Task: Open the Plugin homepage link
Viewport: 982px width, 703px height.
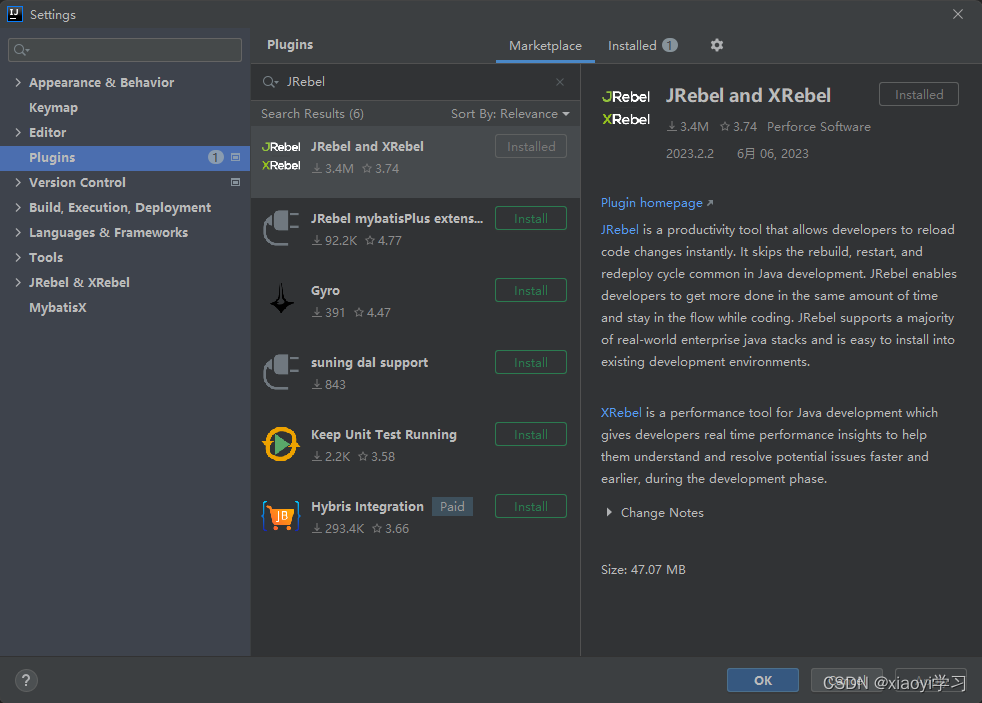Action: [656, 203]
